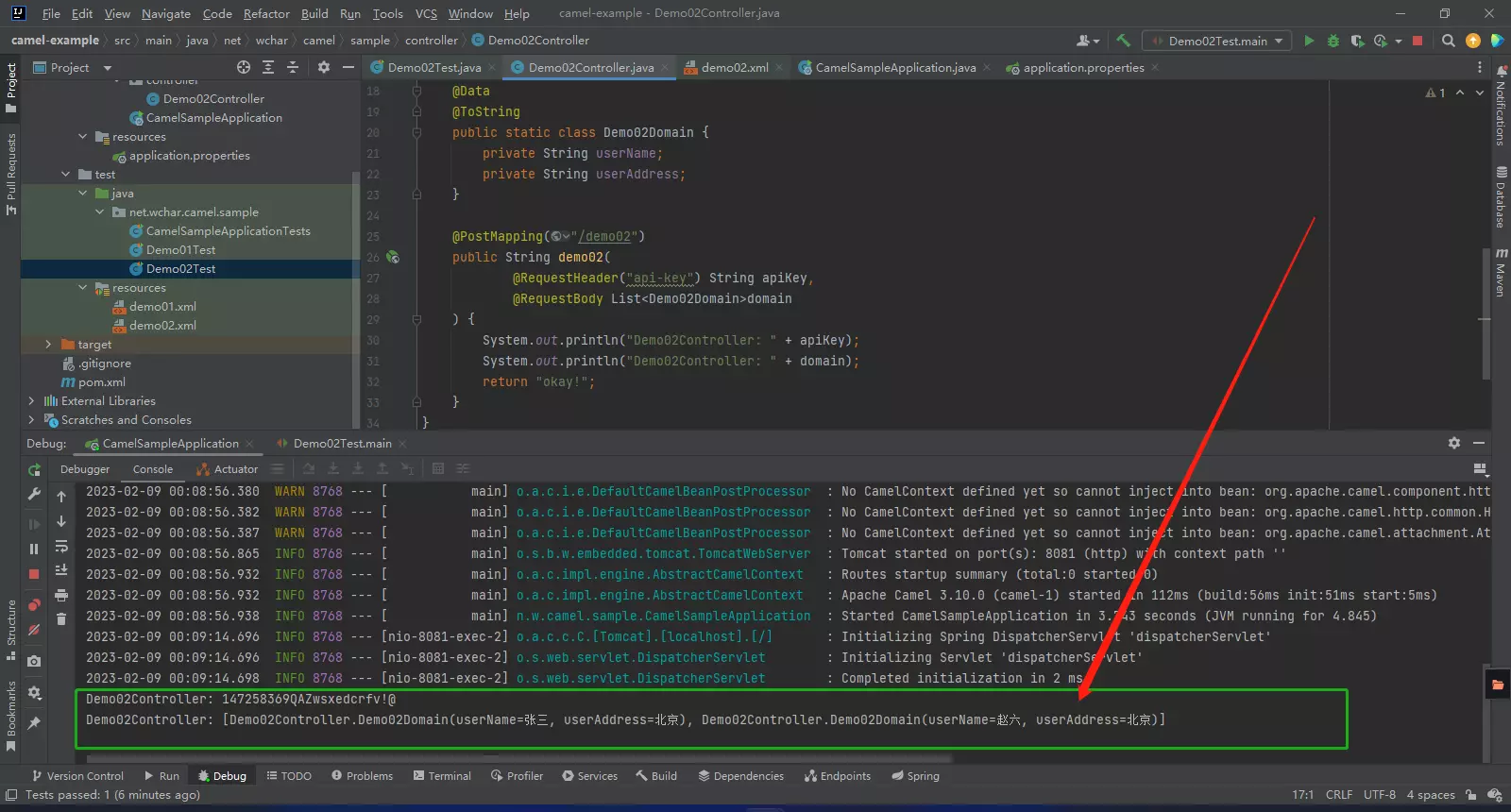Screen dimensions: 1511x812
Task: Switch to the demo02.xml editor tab
Action: pos(734,68)
